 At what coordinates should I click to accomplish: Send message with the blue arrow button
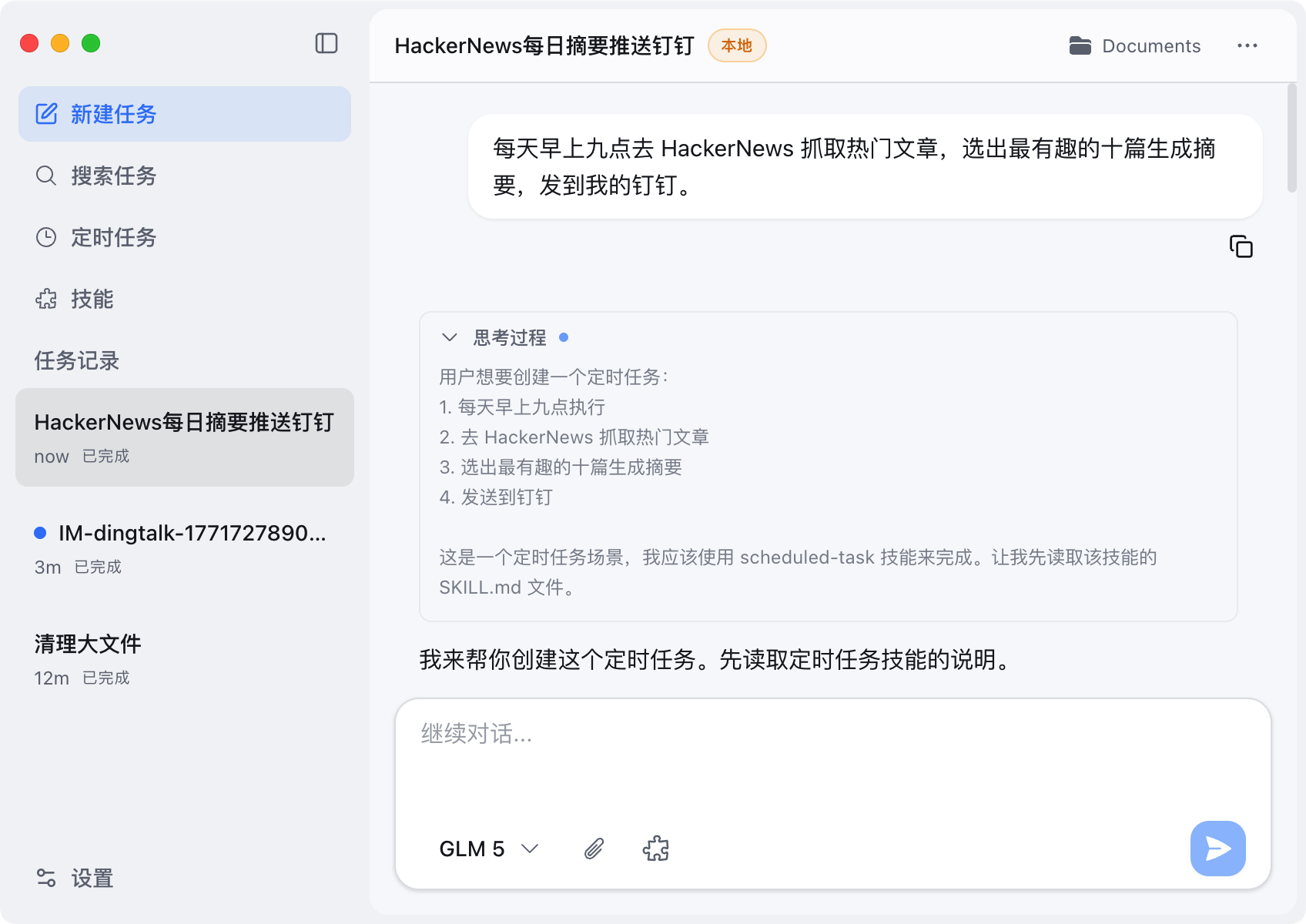(x=1217, y=849)
